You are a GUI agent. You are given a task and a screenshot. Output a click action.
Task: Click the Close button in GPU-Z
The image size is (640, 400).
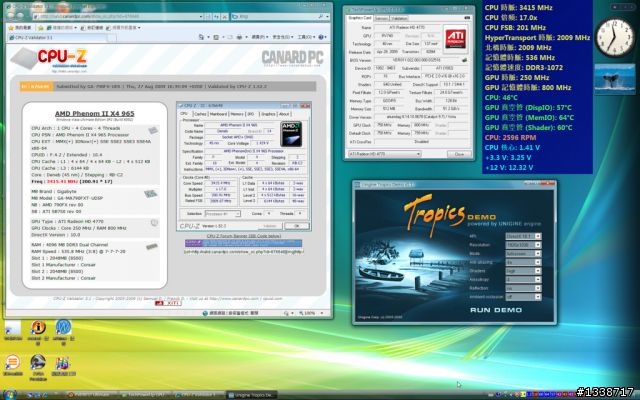coord(459,154)
